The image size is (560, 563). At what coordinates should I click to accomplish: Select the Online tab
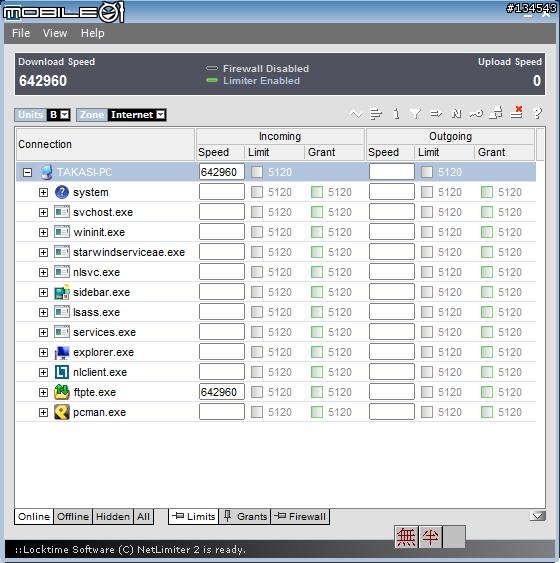pos(34,517)
